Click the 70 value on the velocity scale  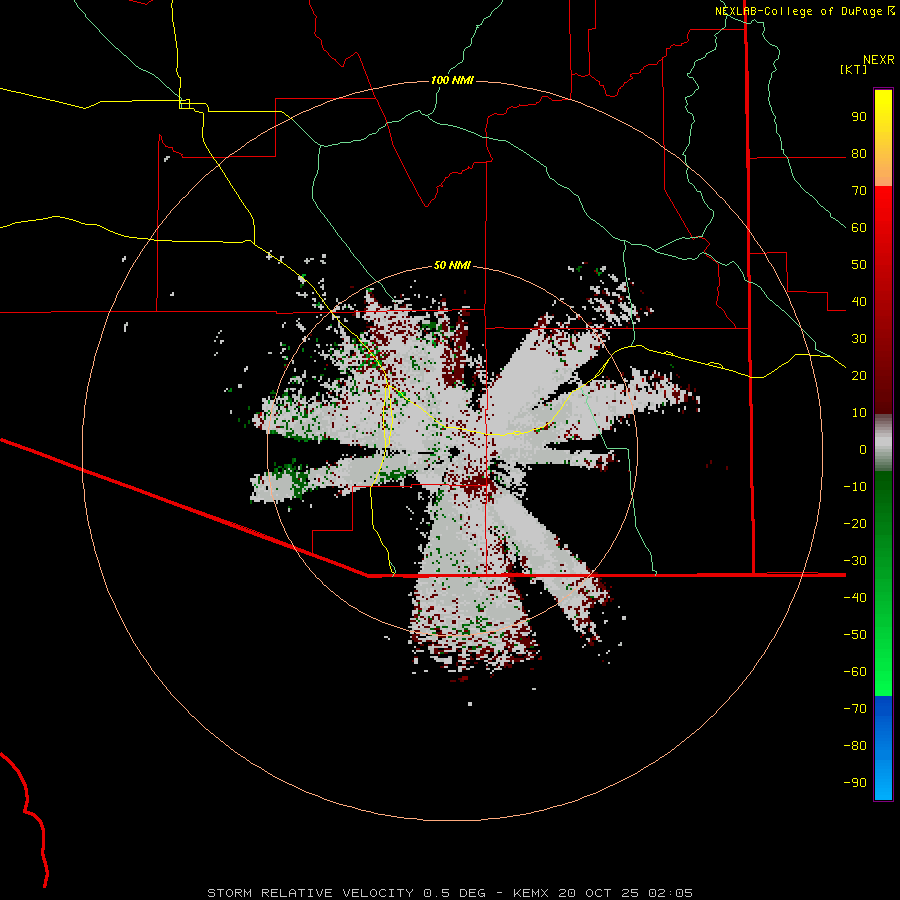pos(859,191)
